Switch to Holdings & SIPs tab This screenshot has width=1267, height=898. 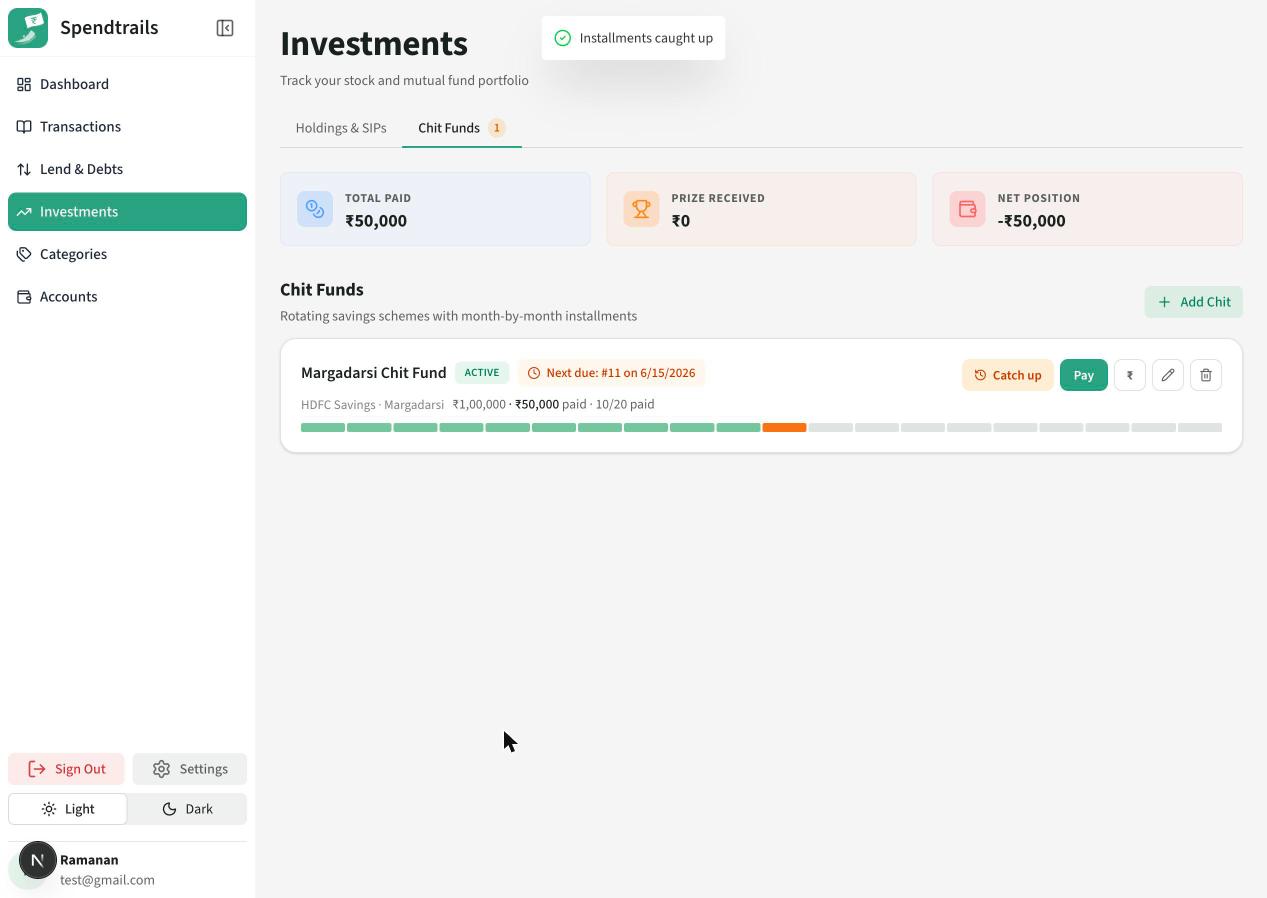(x=341, y=128)
